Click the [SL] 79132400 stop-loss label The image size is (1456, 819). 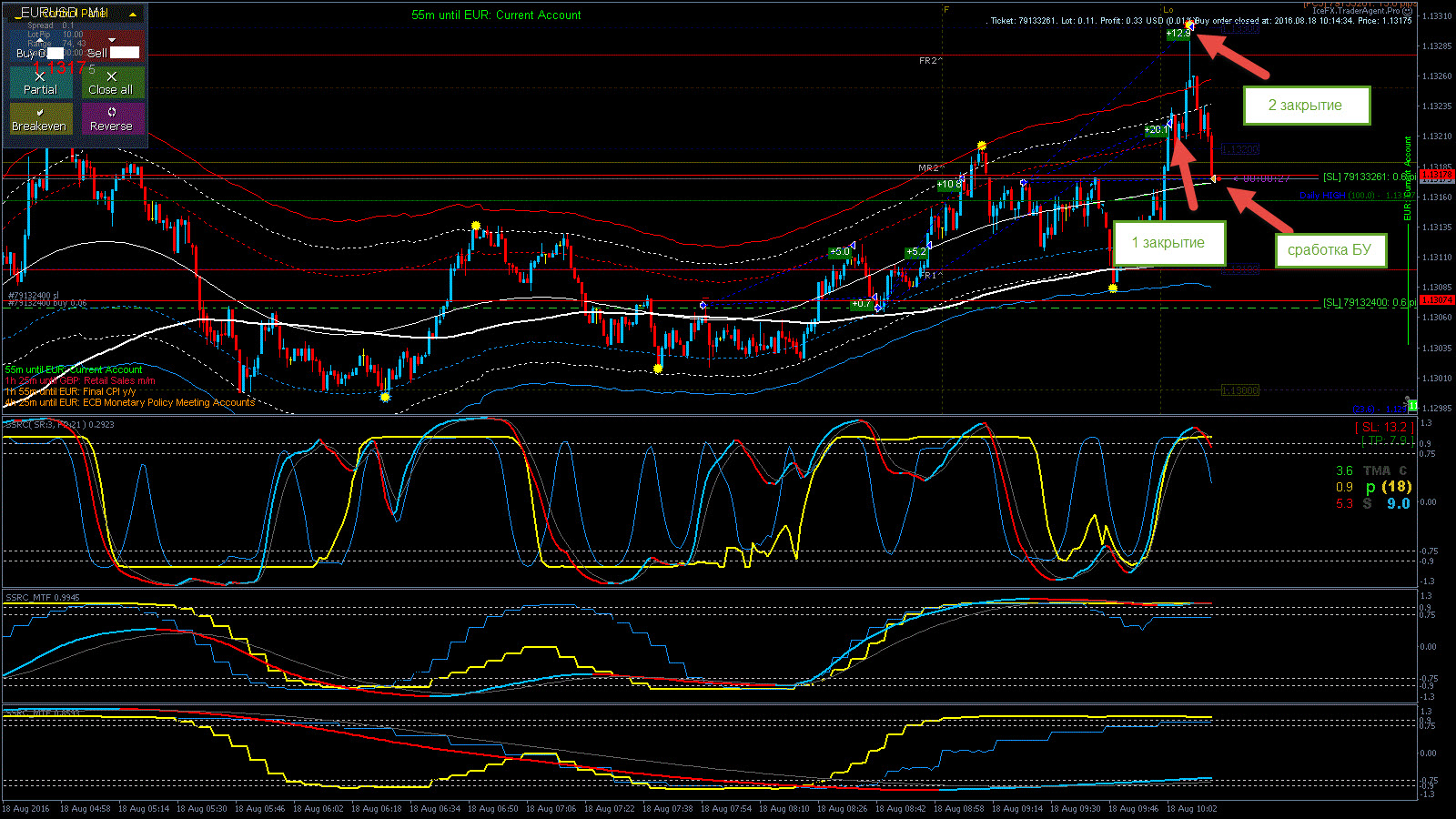tap(1368, 302)
